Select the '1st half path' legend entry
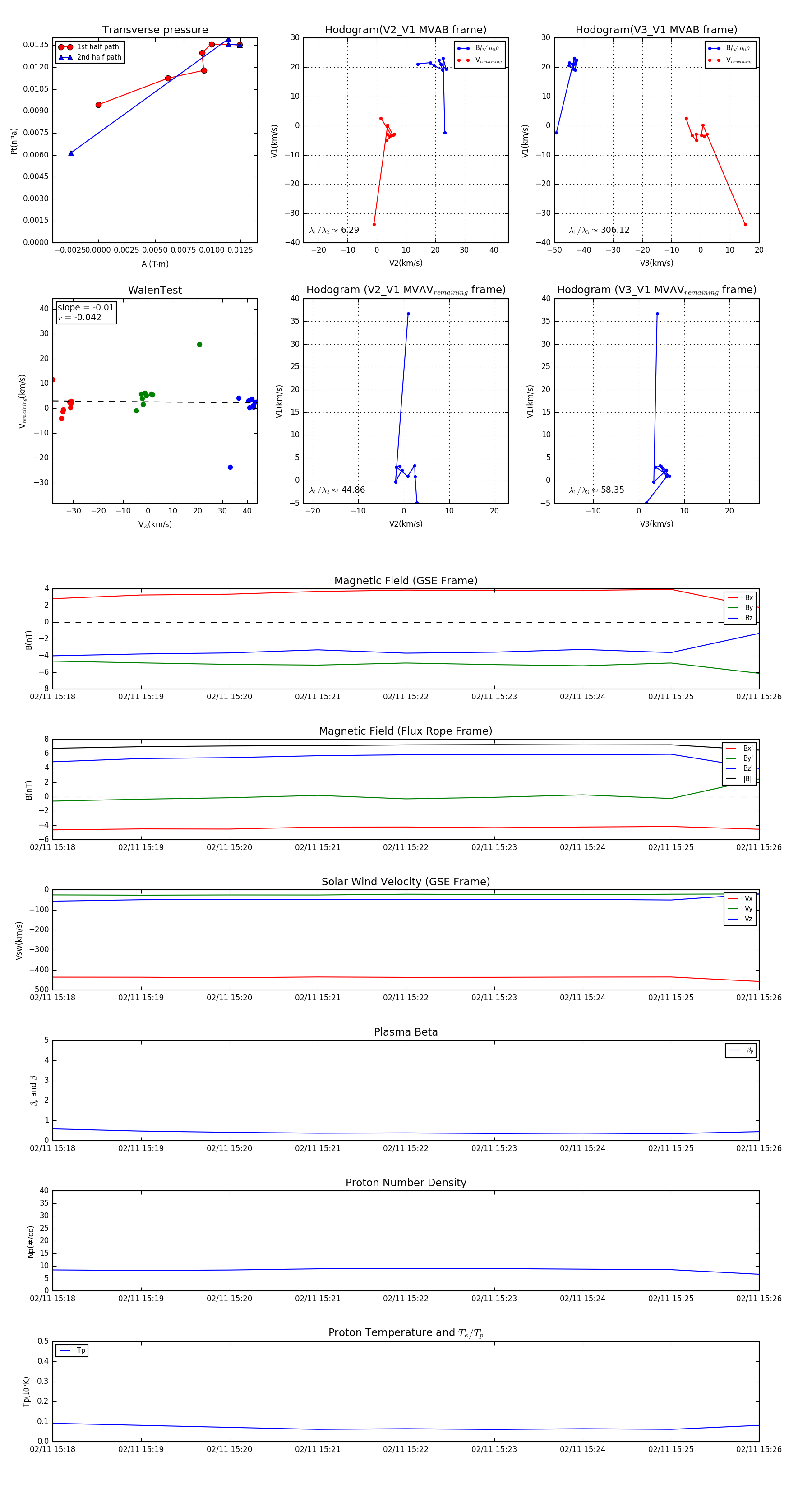 pyautogui.click(x=89, y=47)
